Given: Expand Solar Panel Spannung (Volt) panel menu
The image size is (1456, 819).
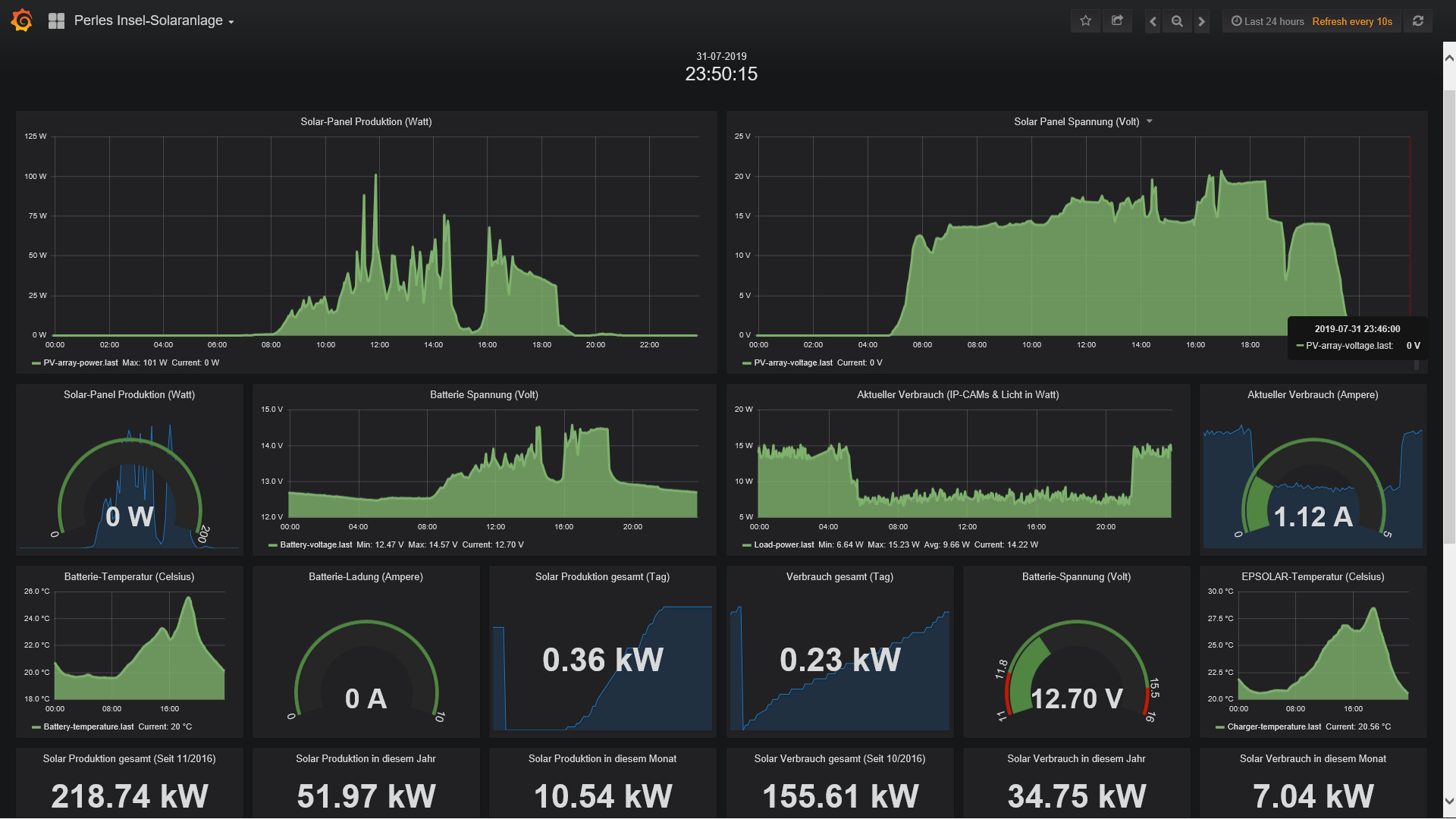Looking at the screenshot, I should click(x=1150, y=121).
